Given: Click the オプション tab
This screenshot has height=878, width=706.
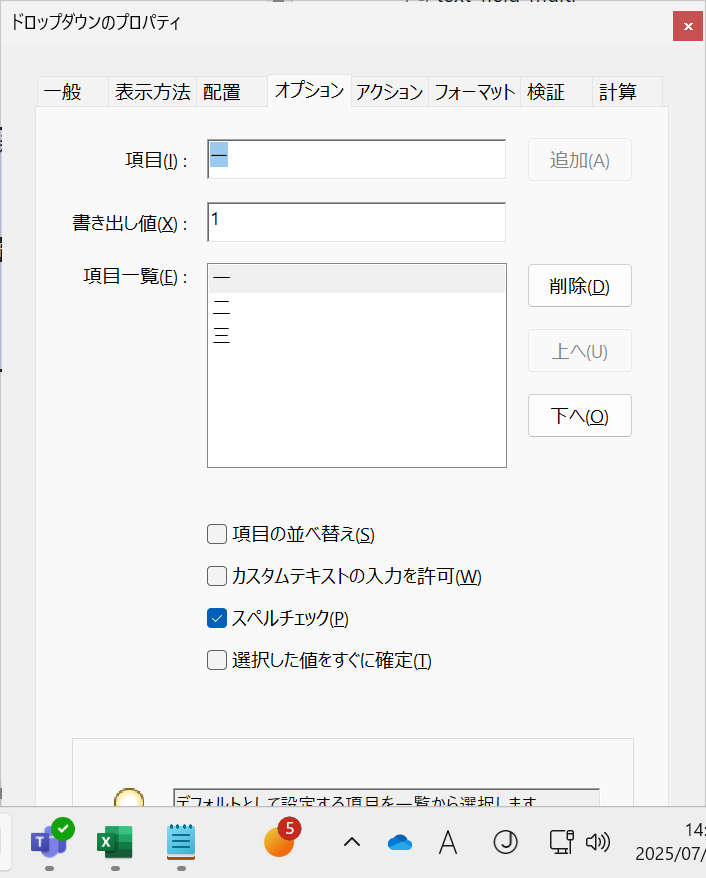Looking at the screenshot, I should click(310, 90).
